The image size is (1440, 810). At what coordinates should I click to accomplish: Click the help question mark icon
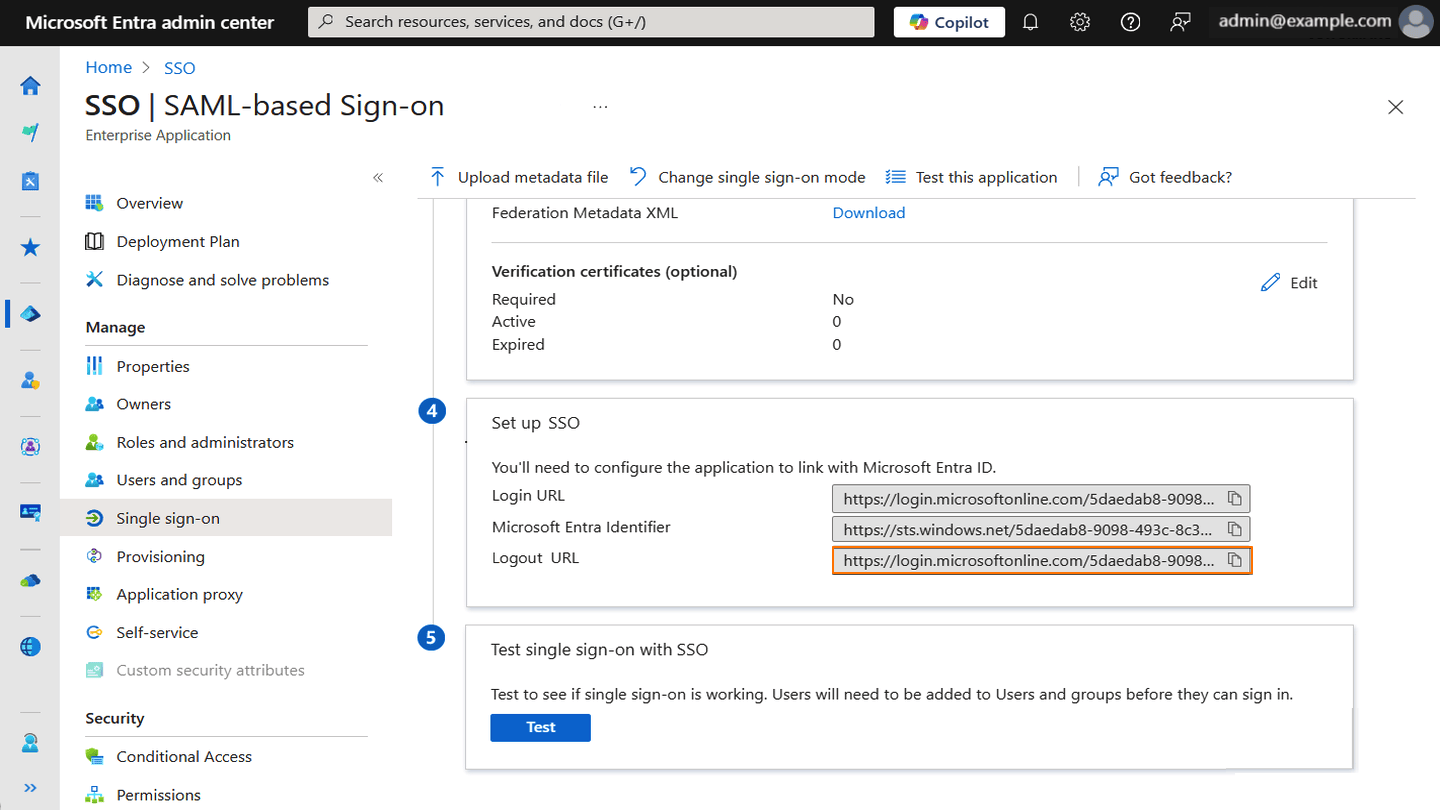1130,21
